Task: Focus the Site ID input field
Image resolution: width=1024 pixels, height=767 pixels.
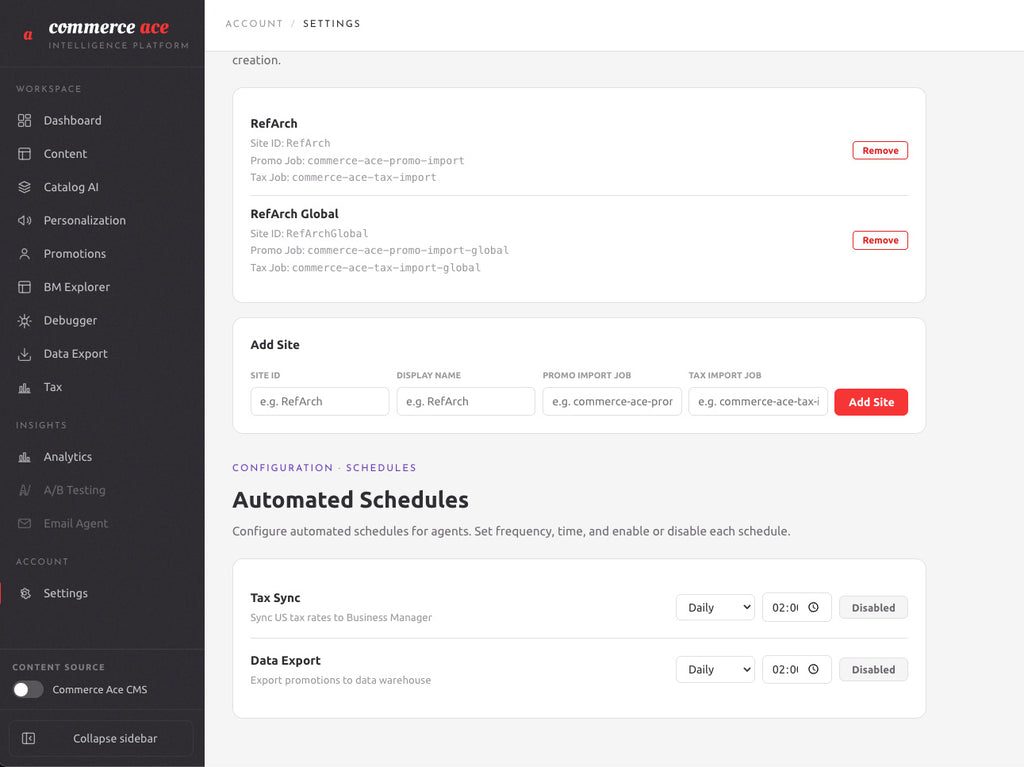Action: (319, 401)
